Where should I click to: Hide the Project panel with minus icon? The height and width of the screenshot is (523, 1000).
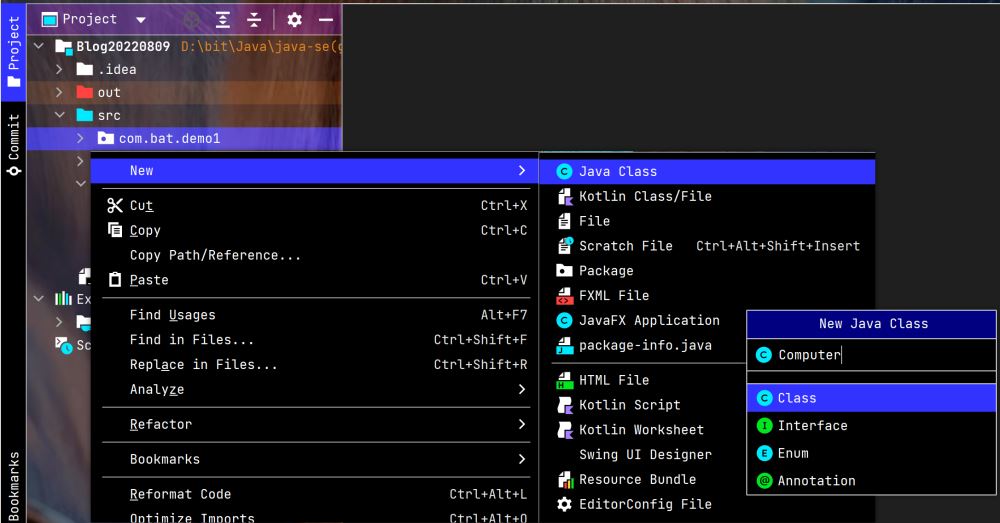pos(325,20)
